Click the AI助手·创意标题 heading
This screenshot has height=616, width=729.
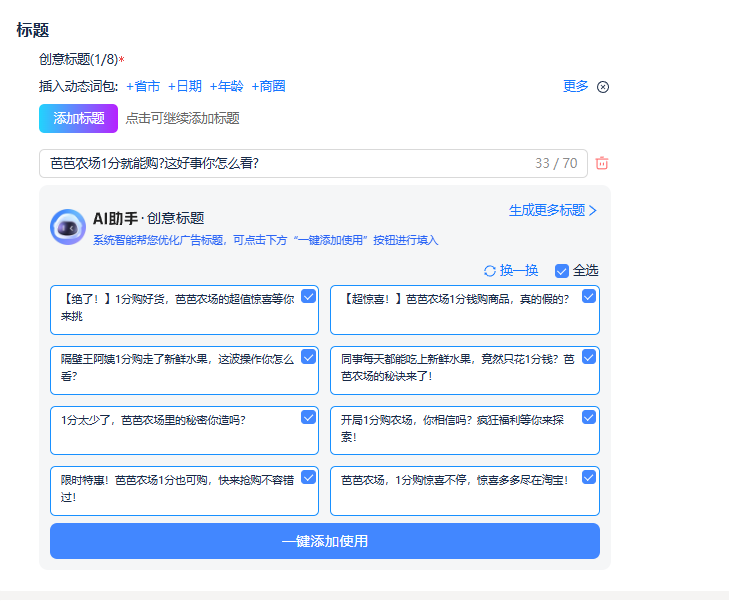click(x=148, y=218)
